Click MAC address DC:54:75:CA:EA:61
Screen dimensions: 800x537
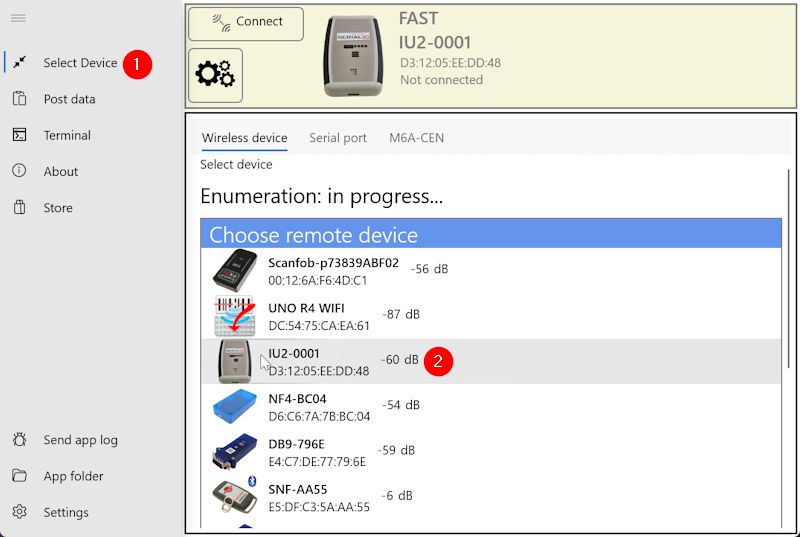319,326
